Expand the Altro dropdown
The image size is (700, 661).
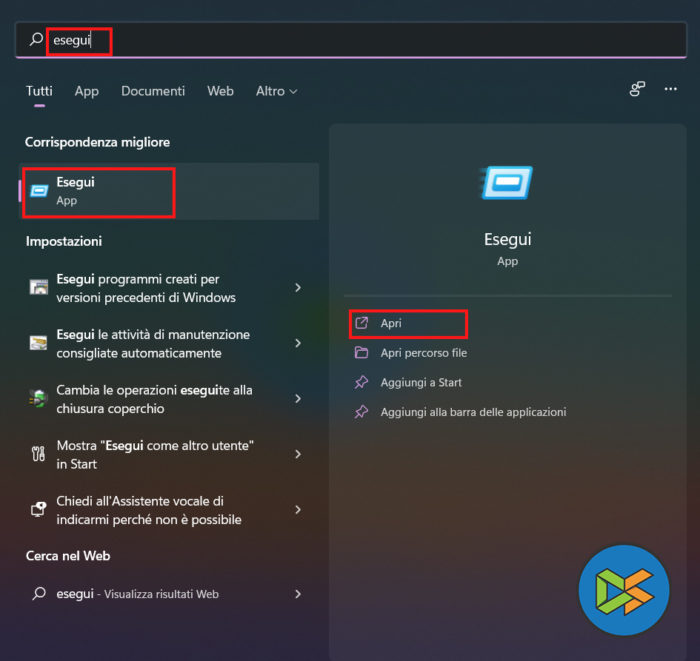click(276, 91)
